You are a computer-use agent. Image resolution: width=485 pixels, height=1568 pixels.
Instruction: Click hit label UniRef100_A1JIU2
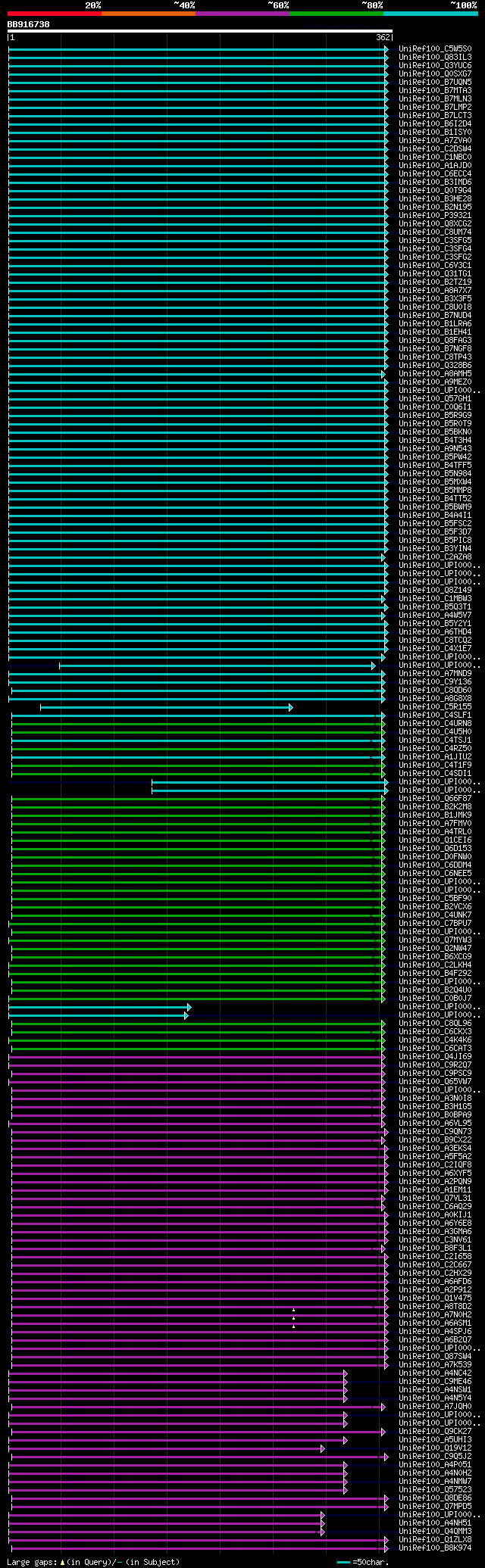[435, 757]
